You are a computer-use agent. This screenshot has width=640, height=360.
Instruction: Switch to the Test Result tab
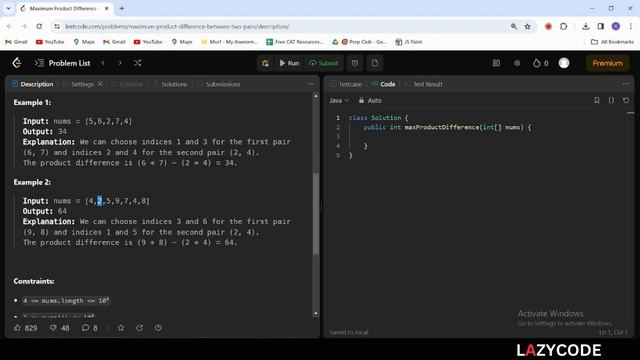(424, 84)
